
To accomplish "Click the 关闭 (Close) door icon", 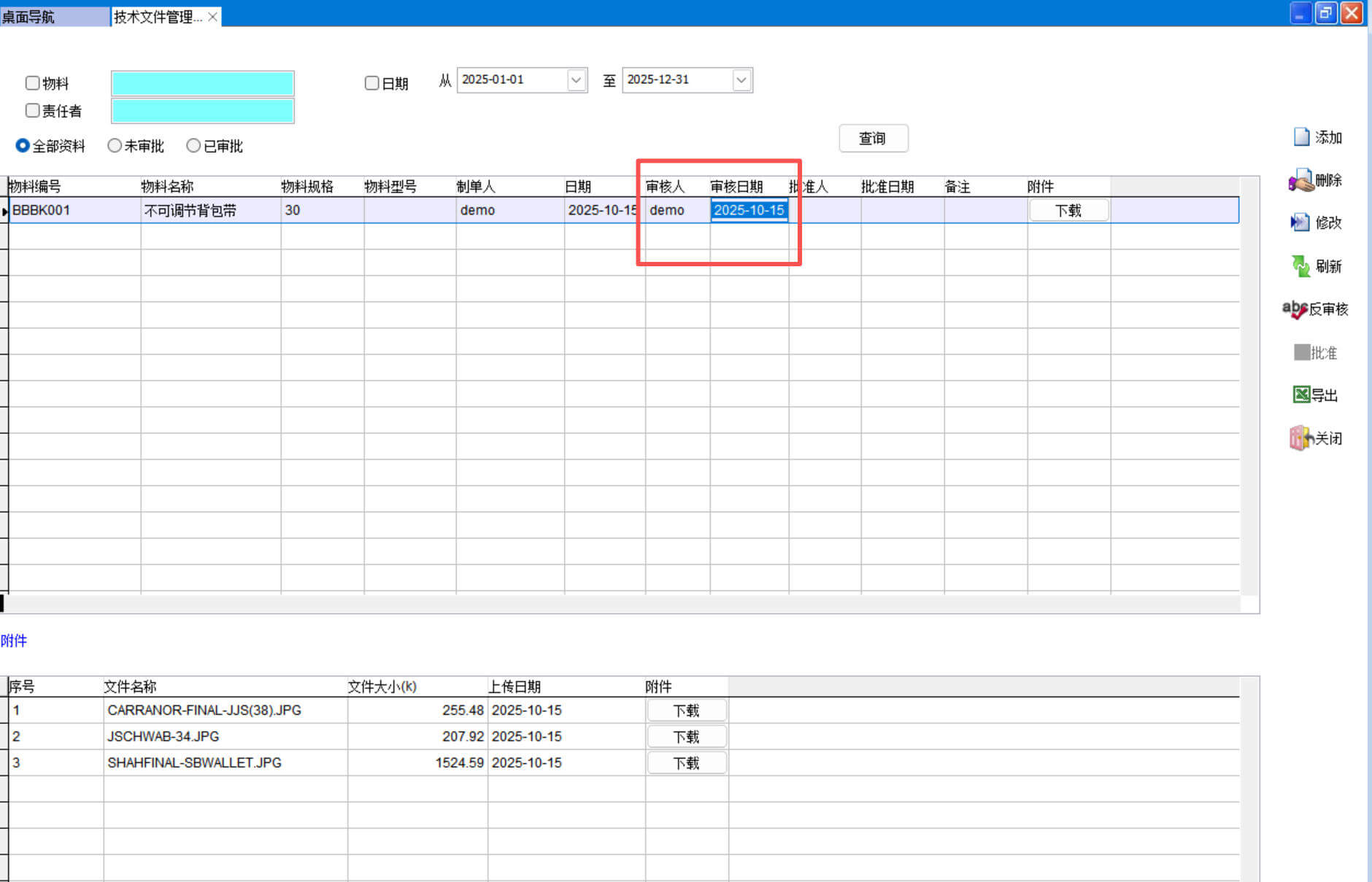I will click(x=1300, y=438).
